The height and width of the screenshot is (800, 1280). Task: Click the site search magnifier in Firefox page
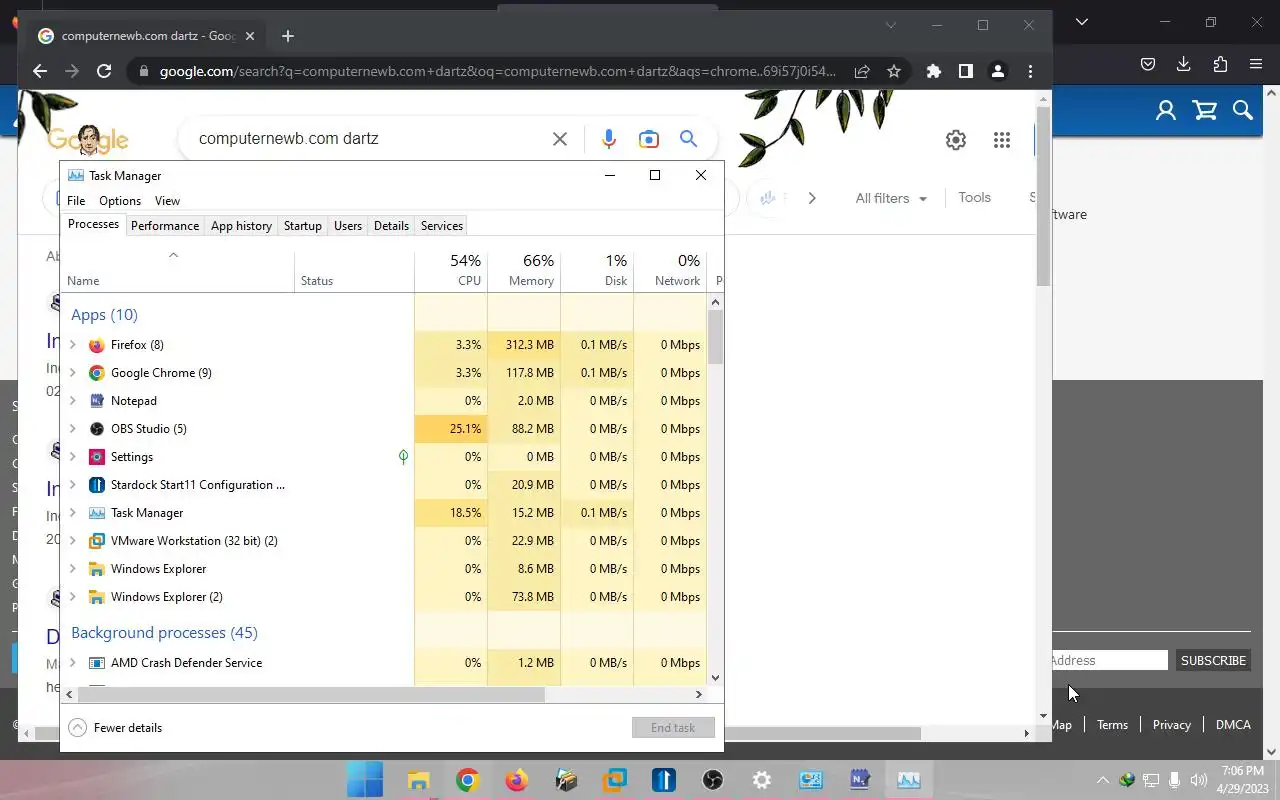tap(1243, 110)
